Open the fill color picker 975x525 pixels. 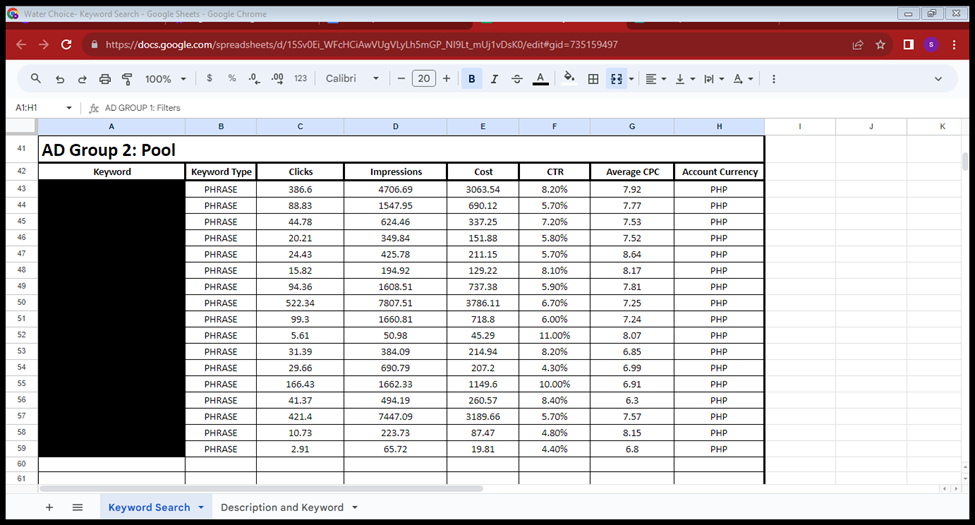[x=569, y=78]
